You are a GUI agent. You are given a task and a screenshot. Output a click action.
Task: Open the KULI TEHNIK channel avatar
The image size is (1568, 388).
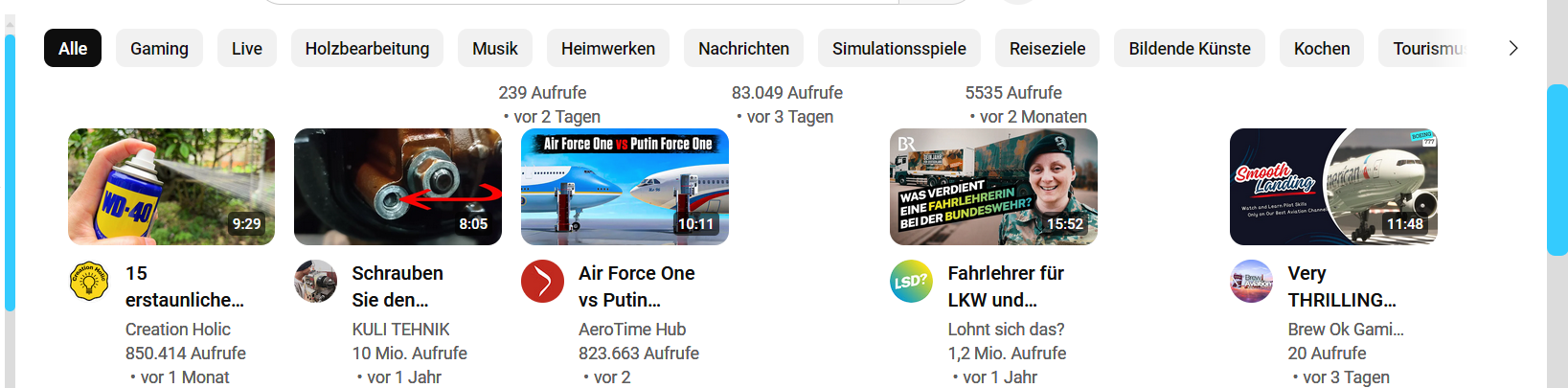315,282
